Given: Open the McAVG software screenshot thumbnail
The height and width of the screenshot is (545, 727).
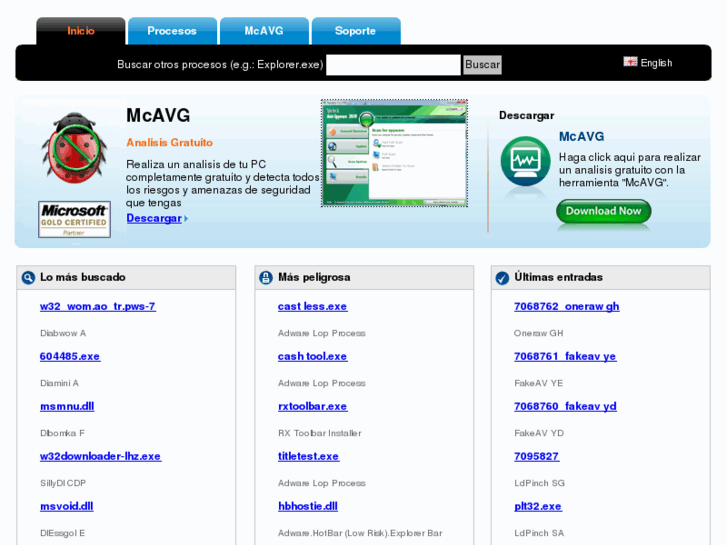Looking at the screenshot, I should [x=394, y=153].
